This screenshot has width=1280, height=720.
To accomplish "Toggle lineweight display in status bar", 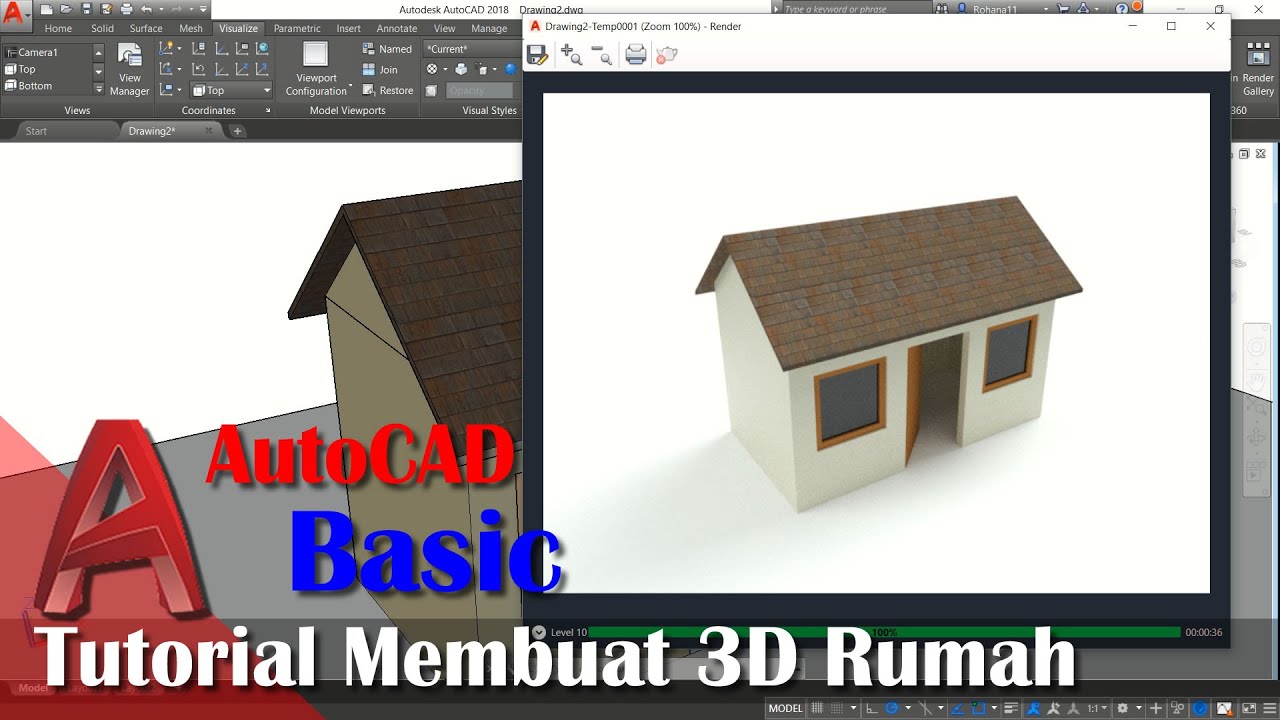I will (x=1012, y=708).
